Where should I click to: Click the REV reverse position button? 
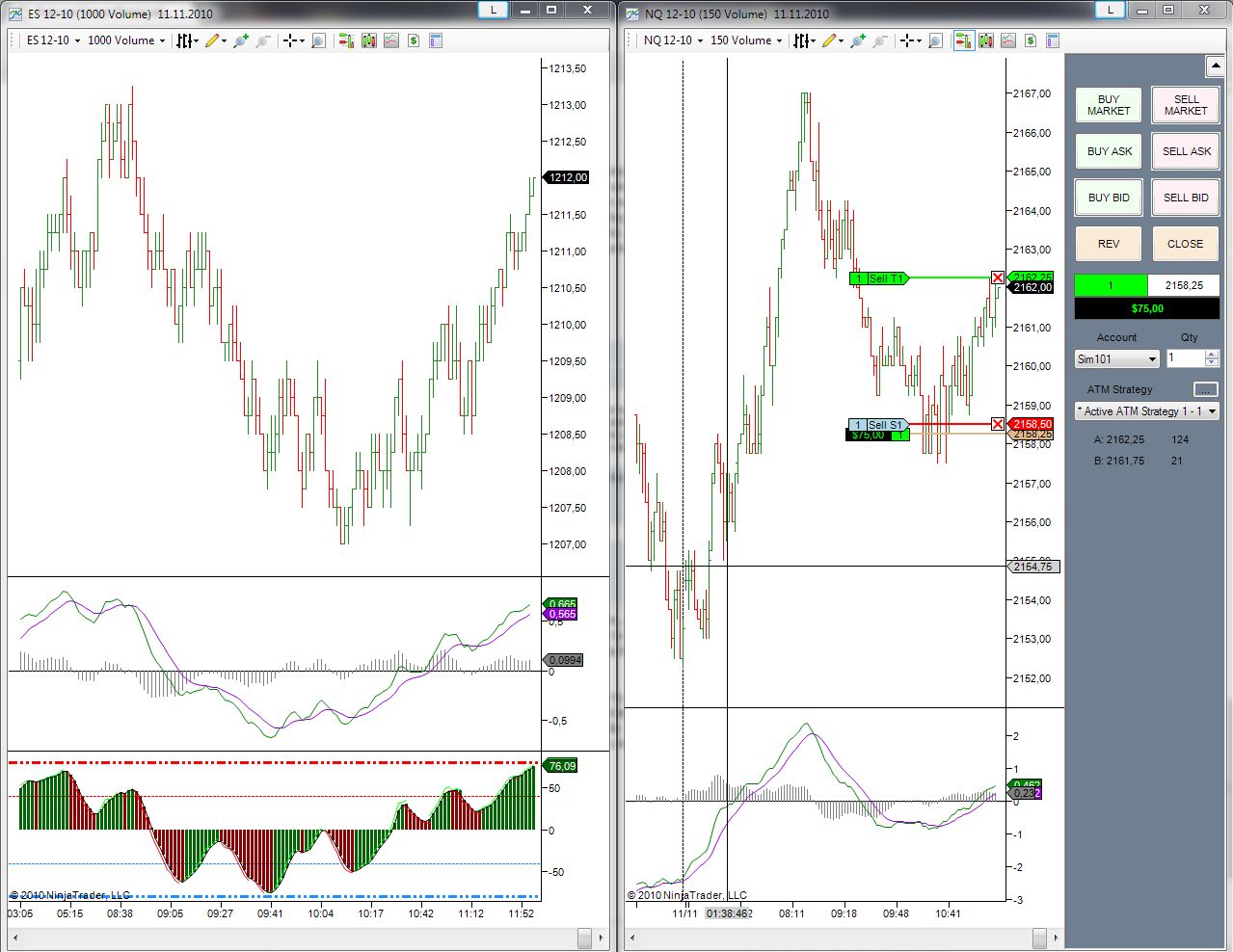point(1108,244)
